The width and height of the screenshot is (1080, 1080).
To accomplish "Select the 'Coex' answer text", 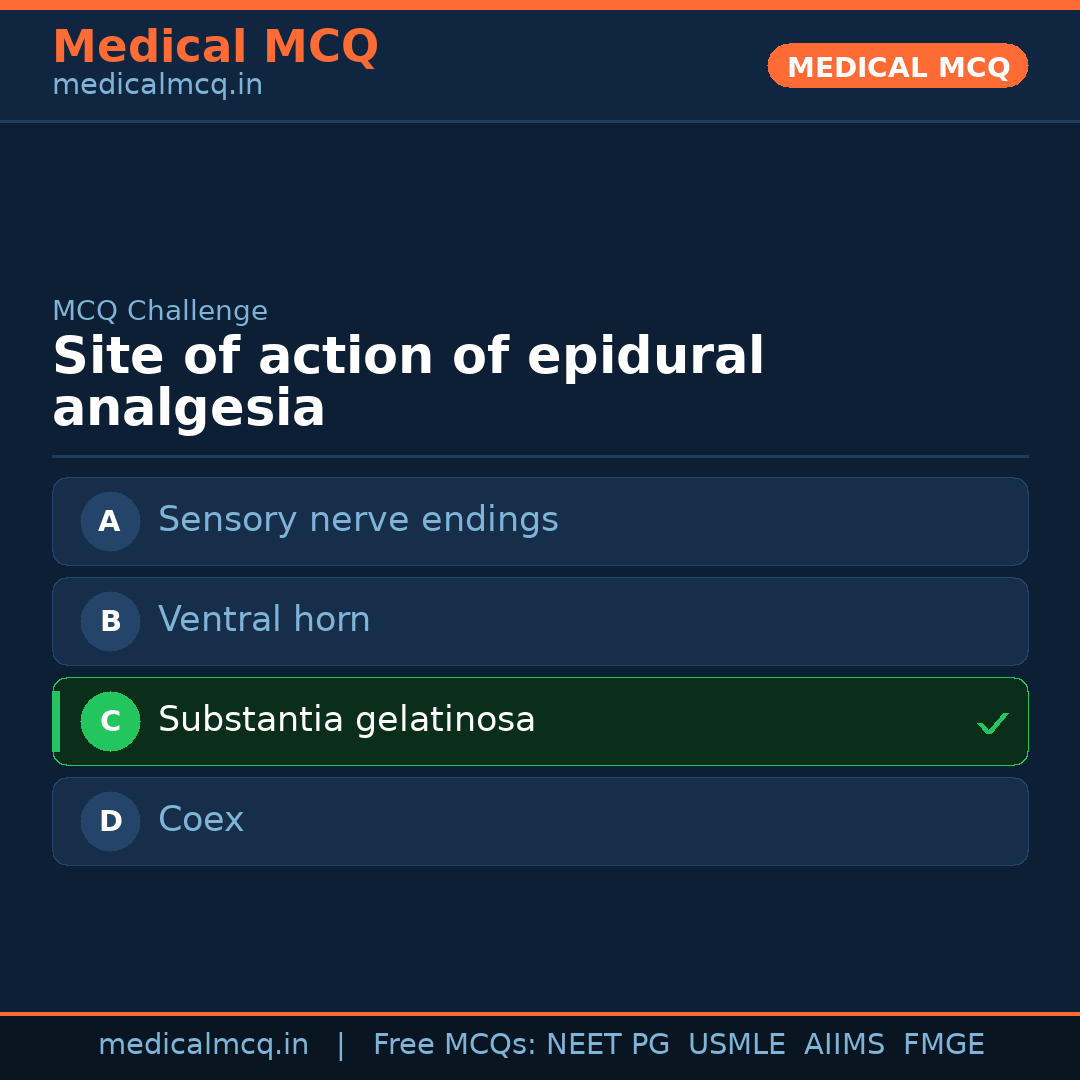I will tap(201, 820).
